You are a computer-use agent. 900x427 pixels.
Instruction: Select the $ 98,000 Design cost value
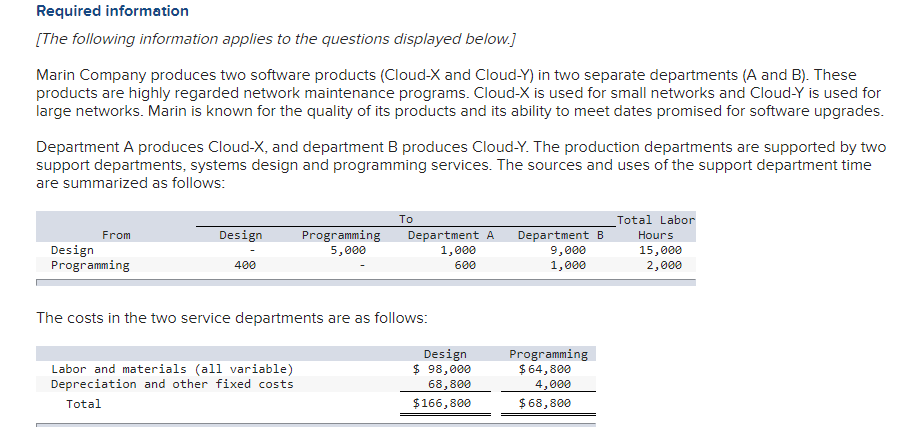[442, 369]
